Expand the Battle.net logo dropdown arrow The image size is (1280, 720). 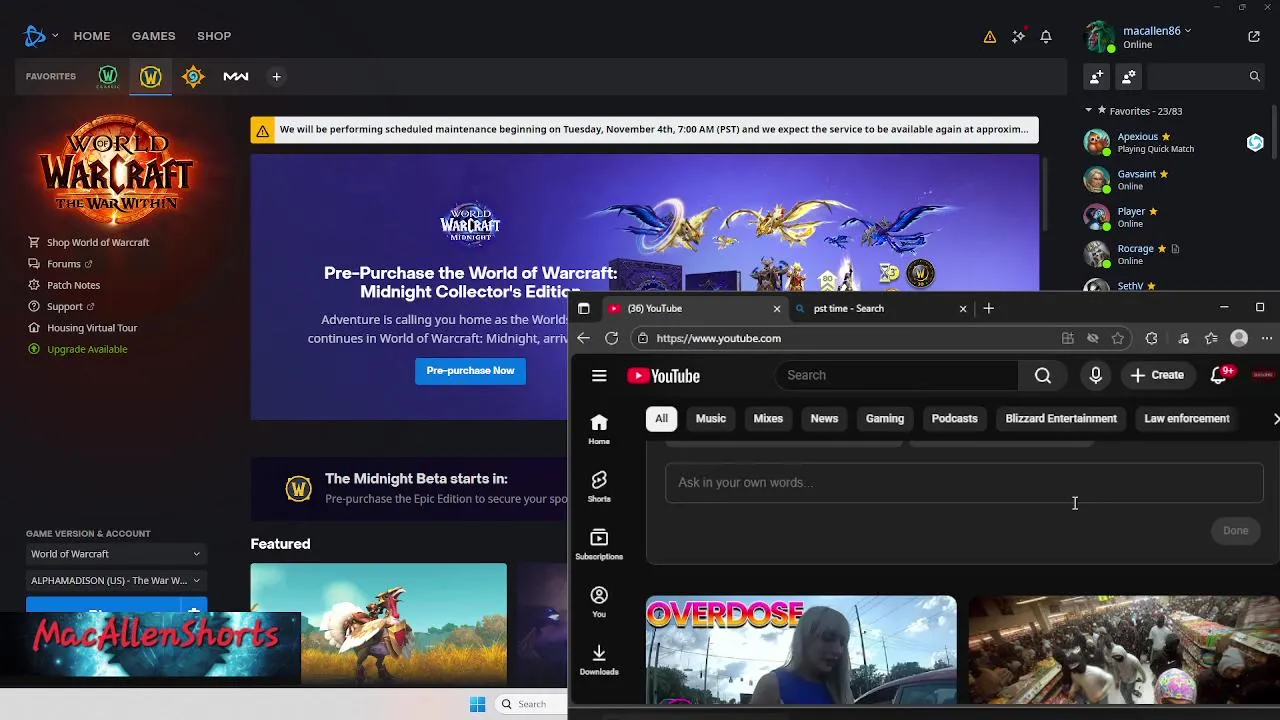pyautogui.click(x=55, y=36)
